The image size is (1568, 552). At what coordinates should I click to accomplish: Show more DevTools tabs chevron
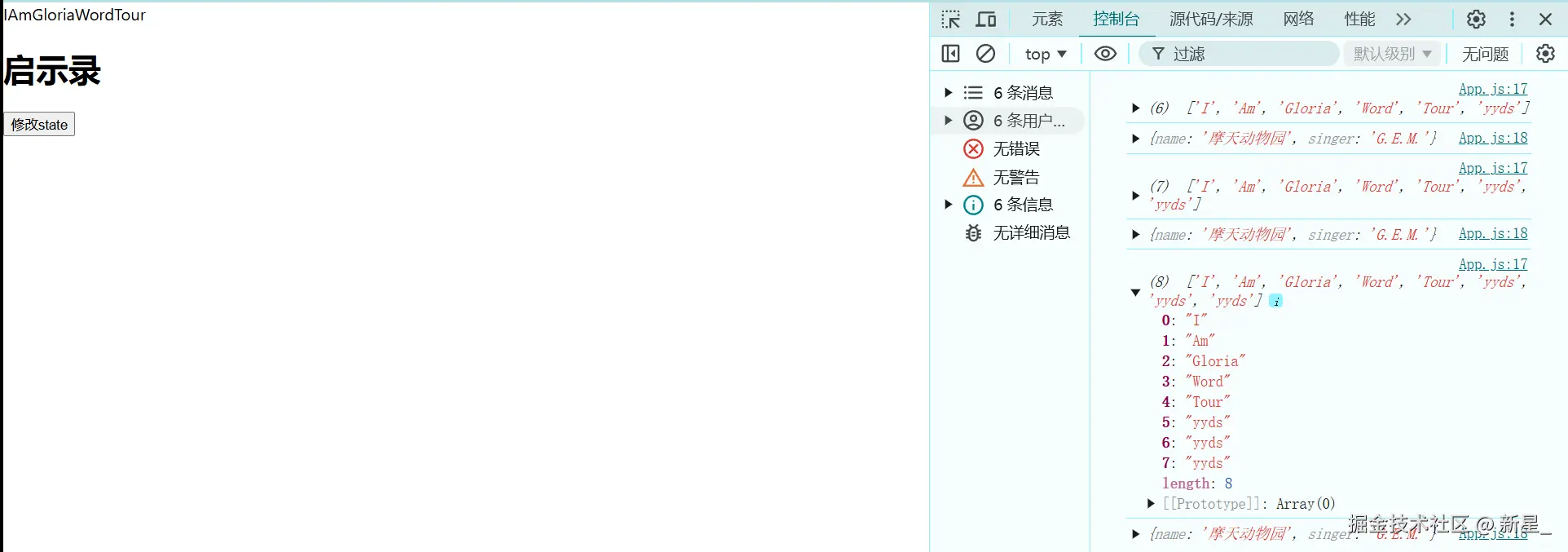pyautogui.click(x=1403, y=19)
